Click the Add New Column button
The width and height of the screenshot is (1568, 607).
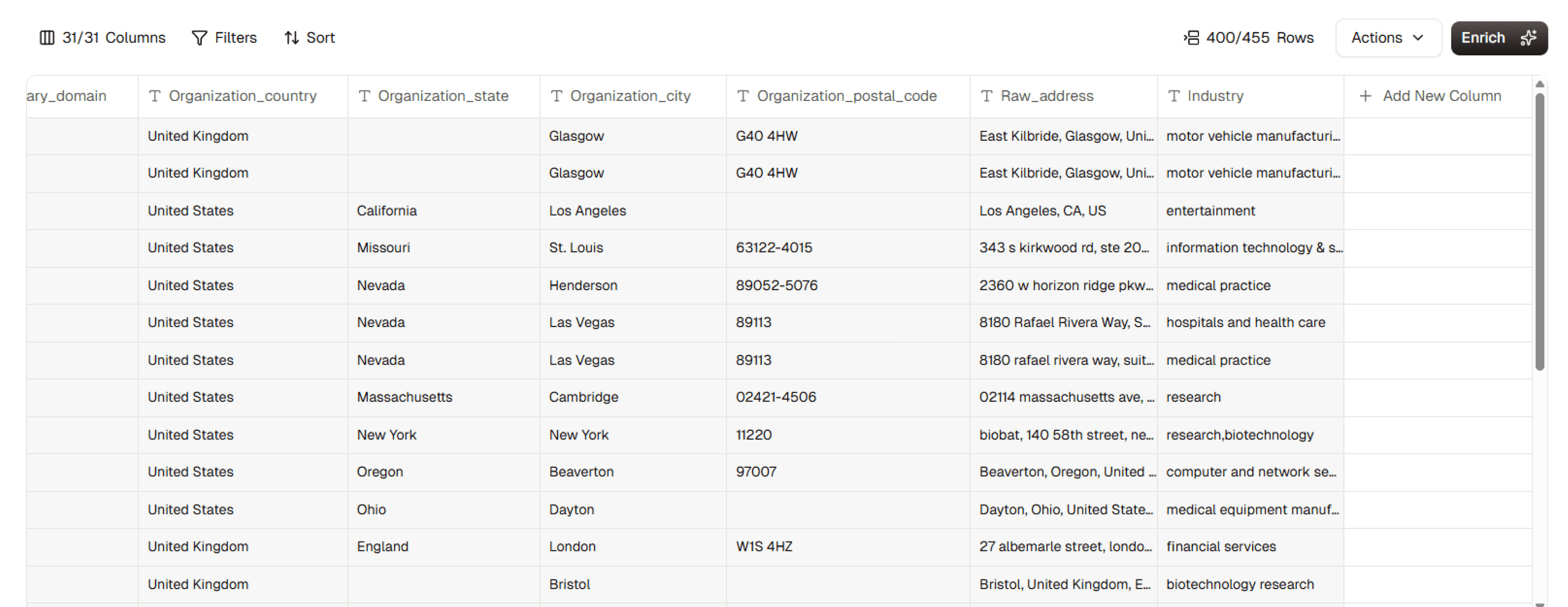(1441, 96)
